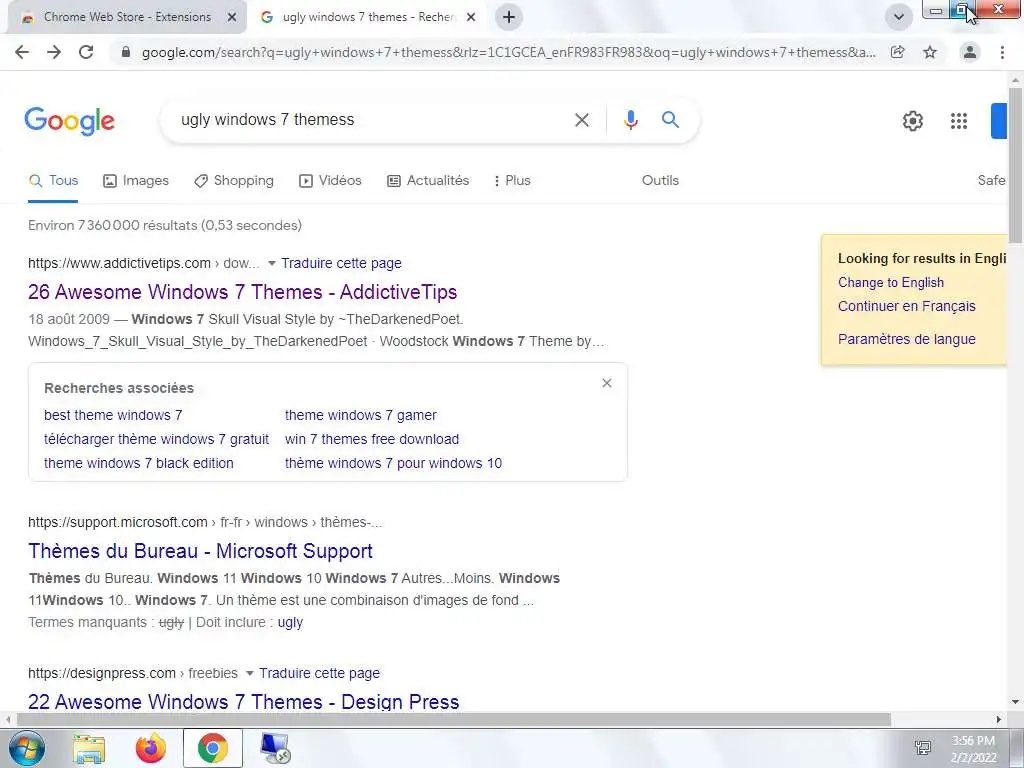This screenshot has width=1024, height=768.
Task: Close the Chrome Web Store tab
Action: 232,18
